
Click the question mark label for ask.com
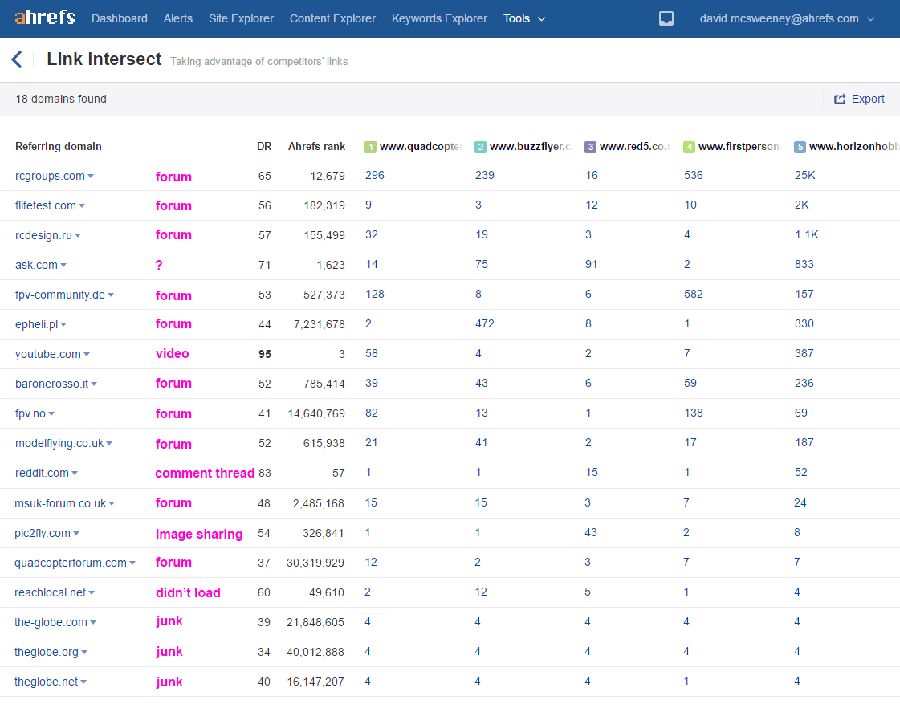click(x=159, y=265)
